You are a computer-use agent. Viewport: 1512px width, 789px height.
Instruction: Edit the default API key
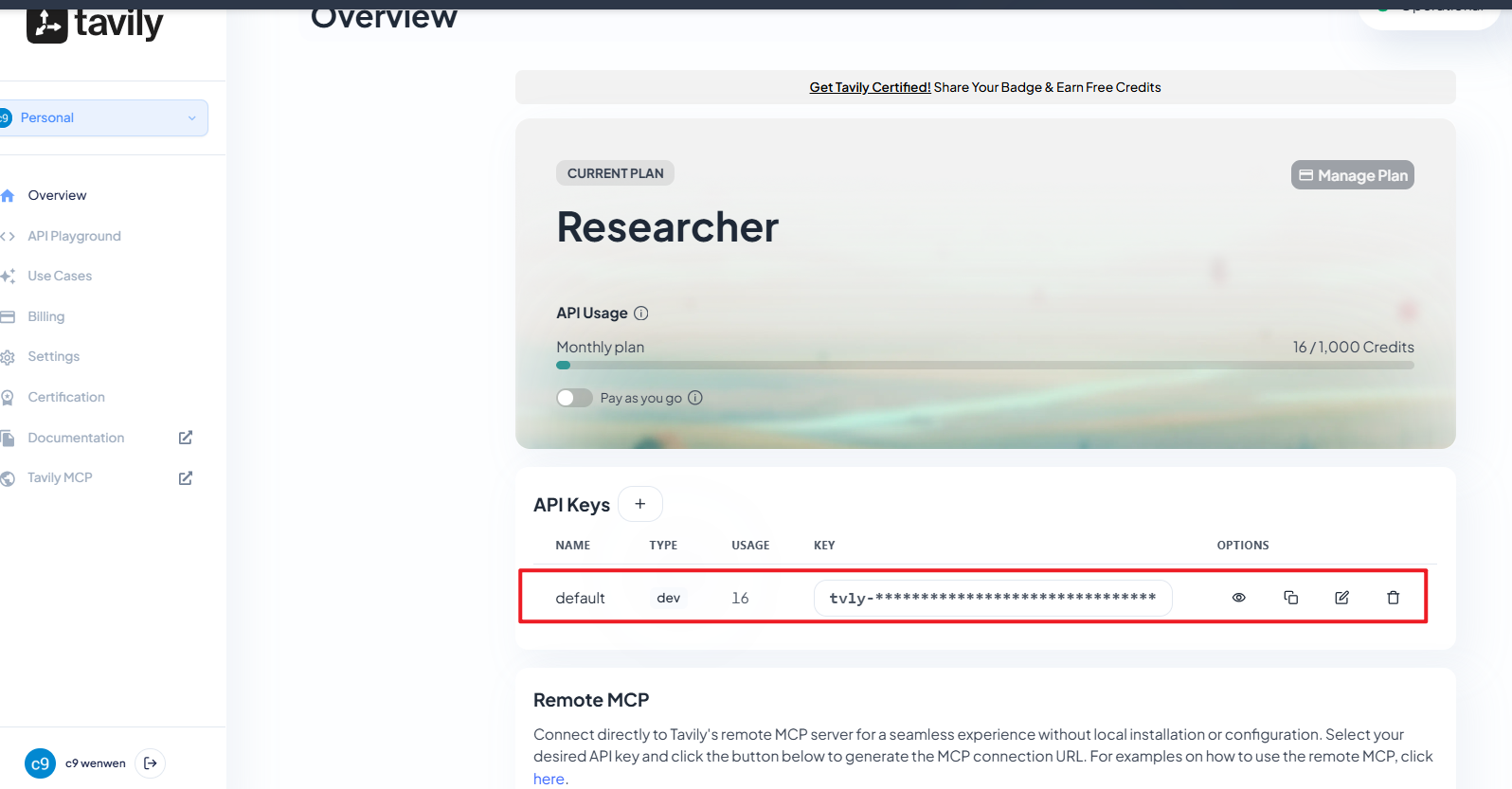click(1341, 598)
